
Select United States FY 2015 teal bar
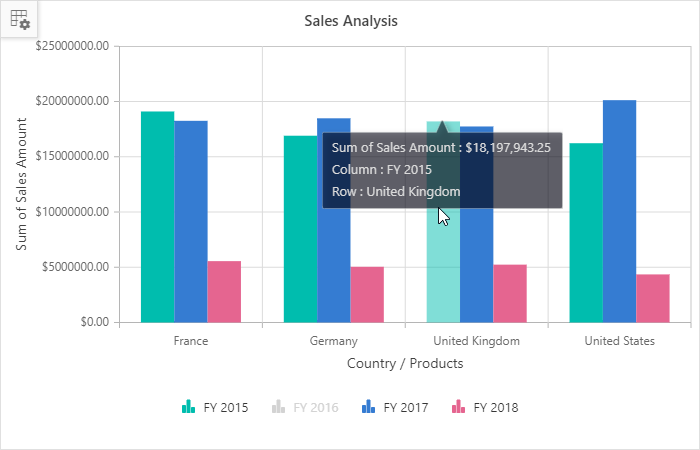tap(586, 233)
